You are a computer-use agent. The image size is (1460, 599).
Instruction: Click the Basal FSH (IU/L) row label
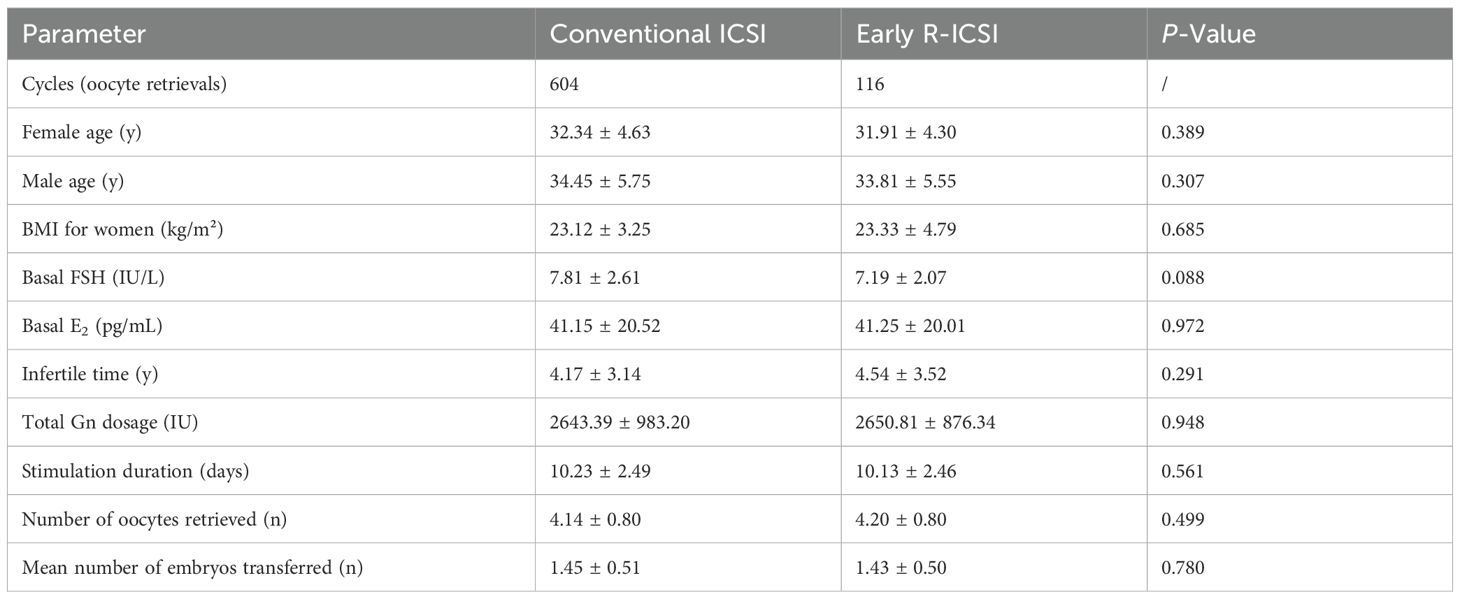point(93,277)
